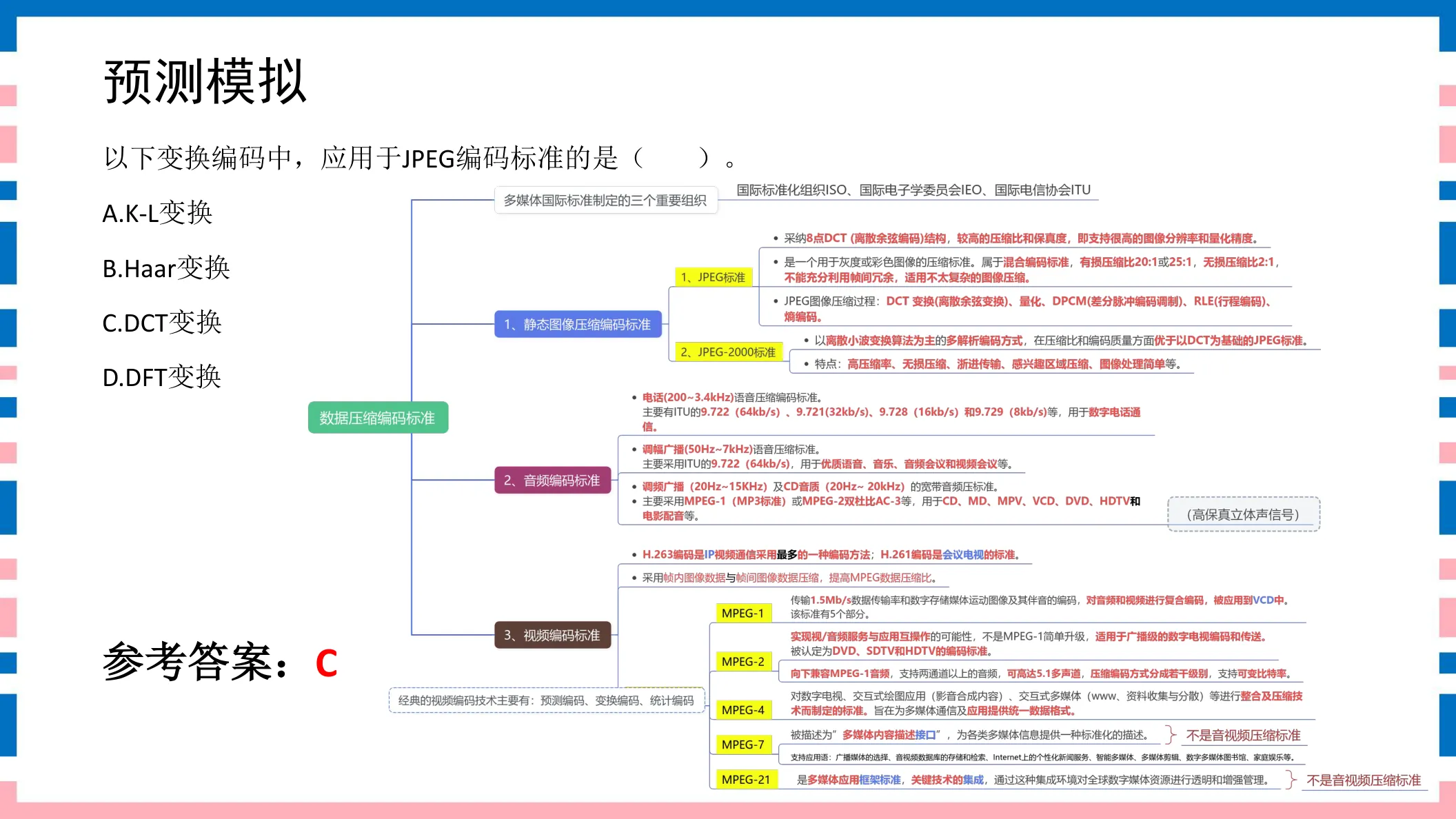Click the 采用帧内图像数据 bullet line
The height and width of the screenshot is (819, 1456).
pyautogui.click(x=785, y=578)
